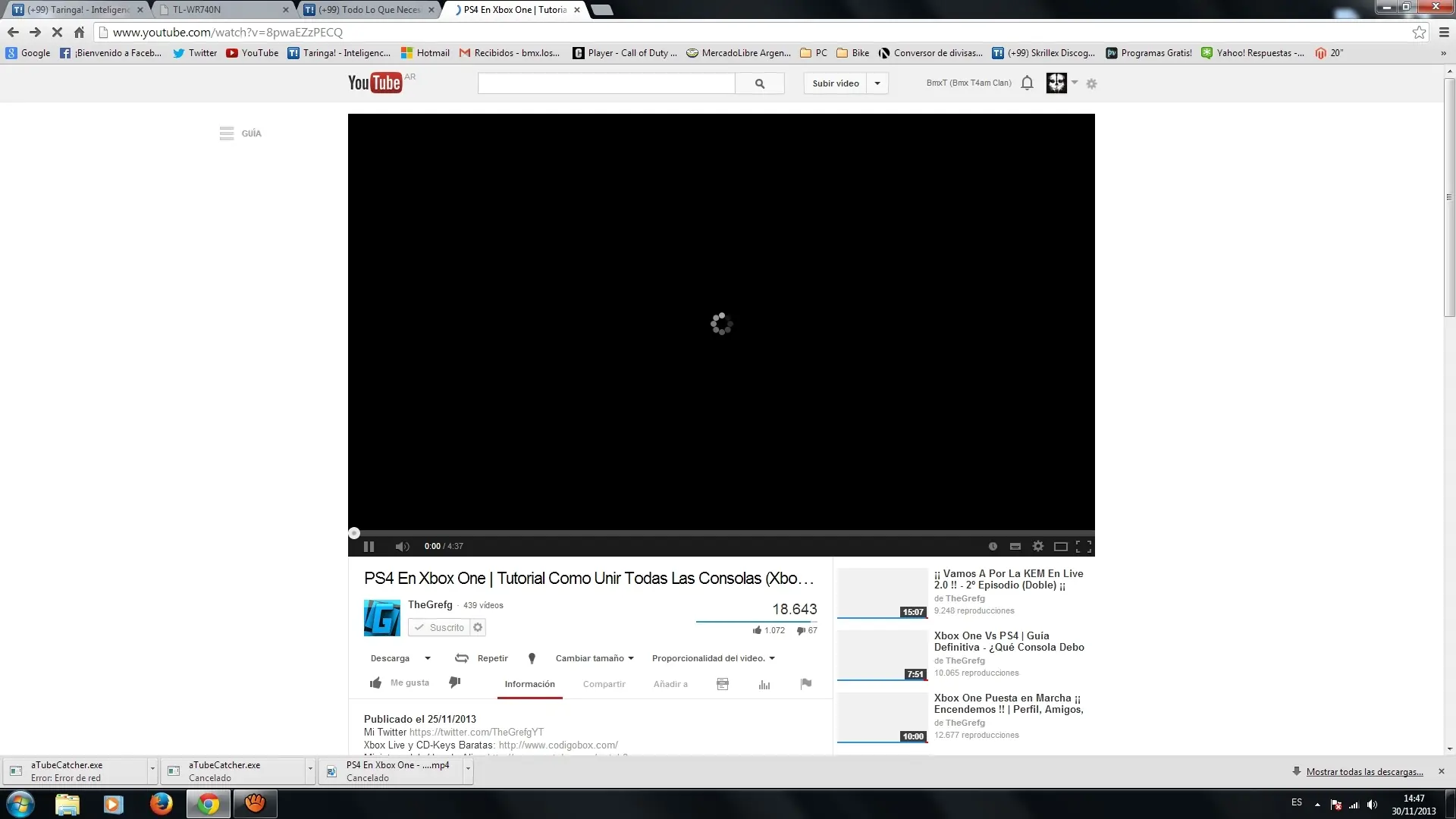This screenshot has width=1456, height=819.
Task: Select the Compartir tab
Action: (x=604, y=684)
